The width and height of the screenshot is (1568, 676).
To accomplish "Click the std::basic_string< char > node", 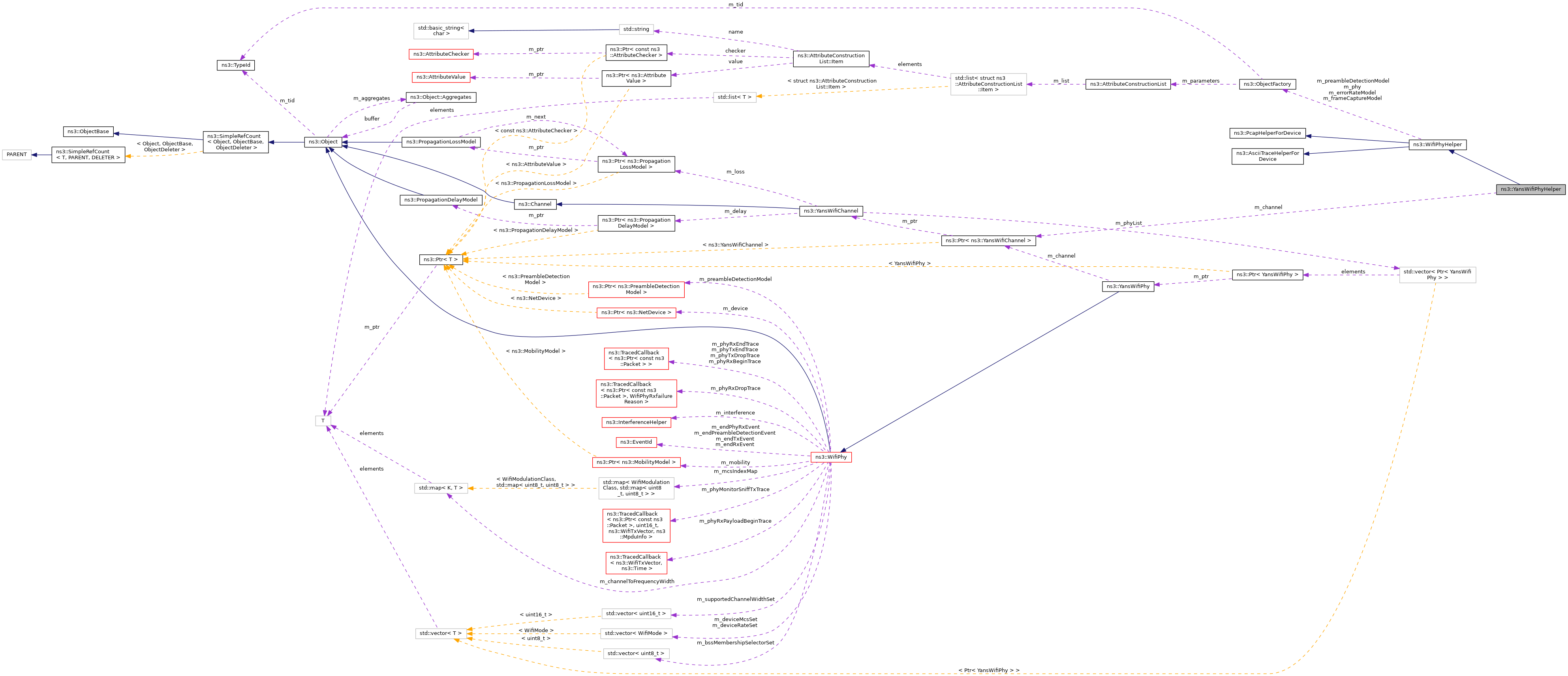I will point(441,30).
